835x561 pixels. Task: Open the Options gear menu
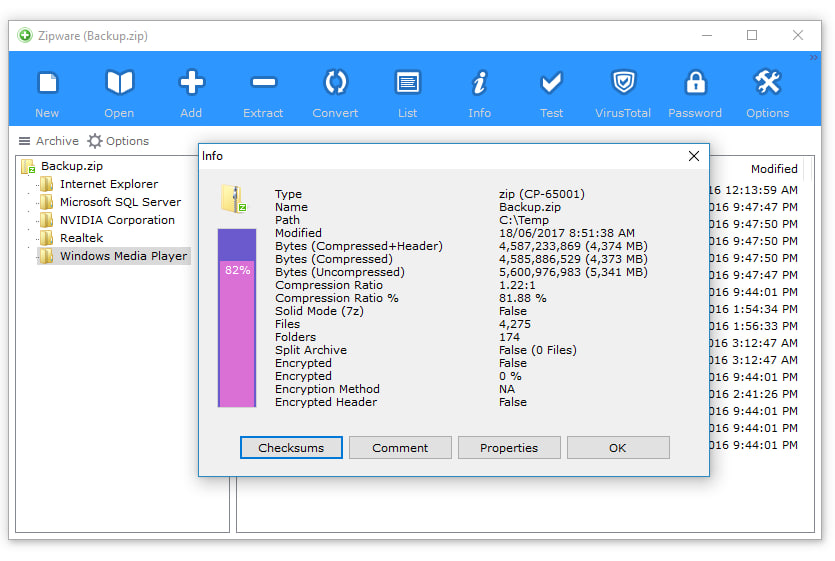point(118,141)
